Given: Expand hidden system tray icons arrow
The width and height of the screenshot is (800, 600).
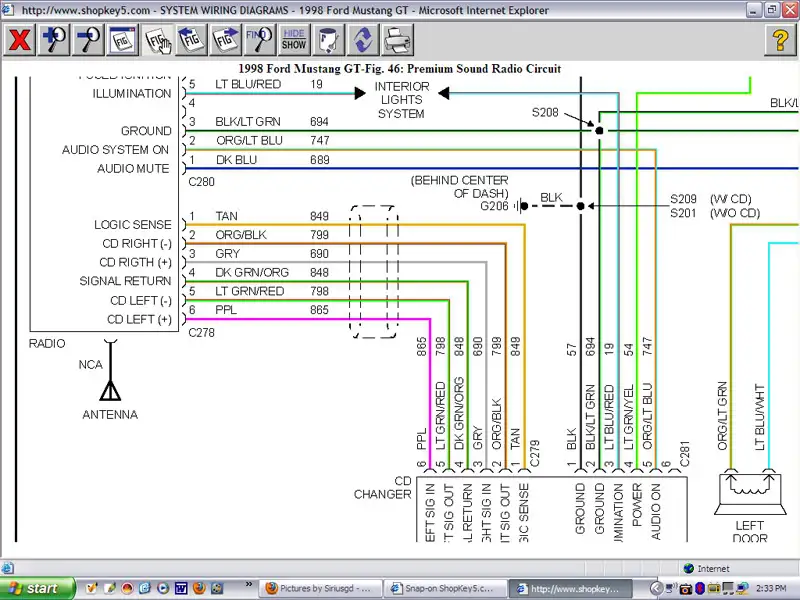Looking at the screenshot, I should 656,588.
